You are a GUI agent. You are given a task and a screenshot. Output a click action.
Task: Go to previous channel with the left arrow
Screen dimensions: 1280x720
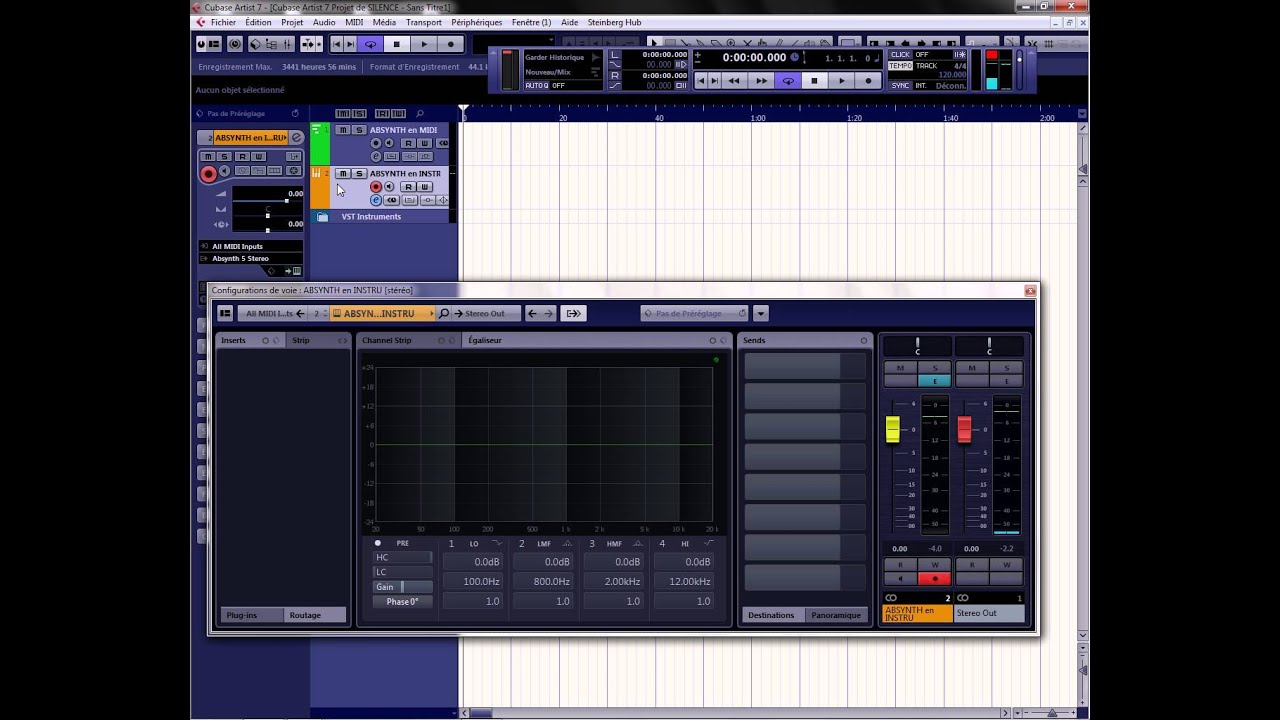tap(532, 314)
